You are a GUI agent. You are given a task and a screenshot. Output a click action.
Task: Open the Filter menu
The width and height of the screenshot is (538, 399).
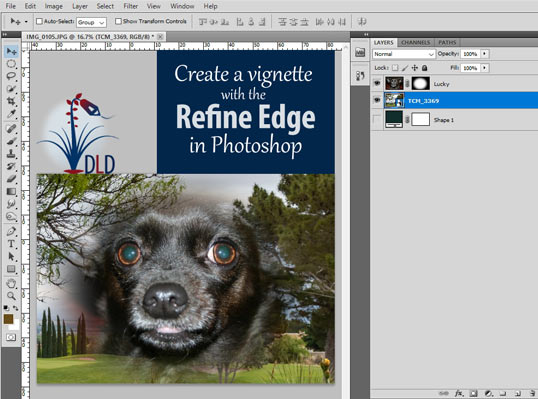pyautogui.click(x=131, y=6)
